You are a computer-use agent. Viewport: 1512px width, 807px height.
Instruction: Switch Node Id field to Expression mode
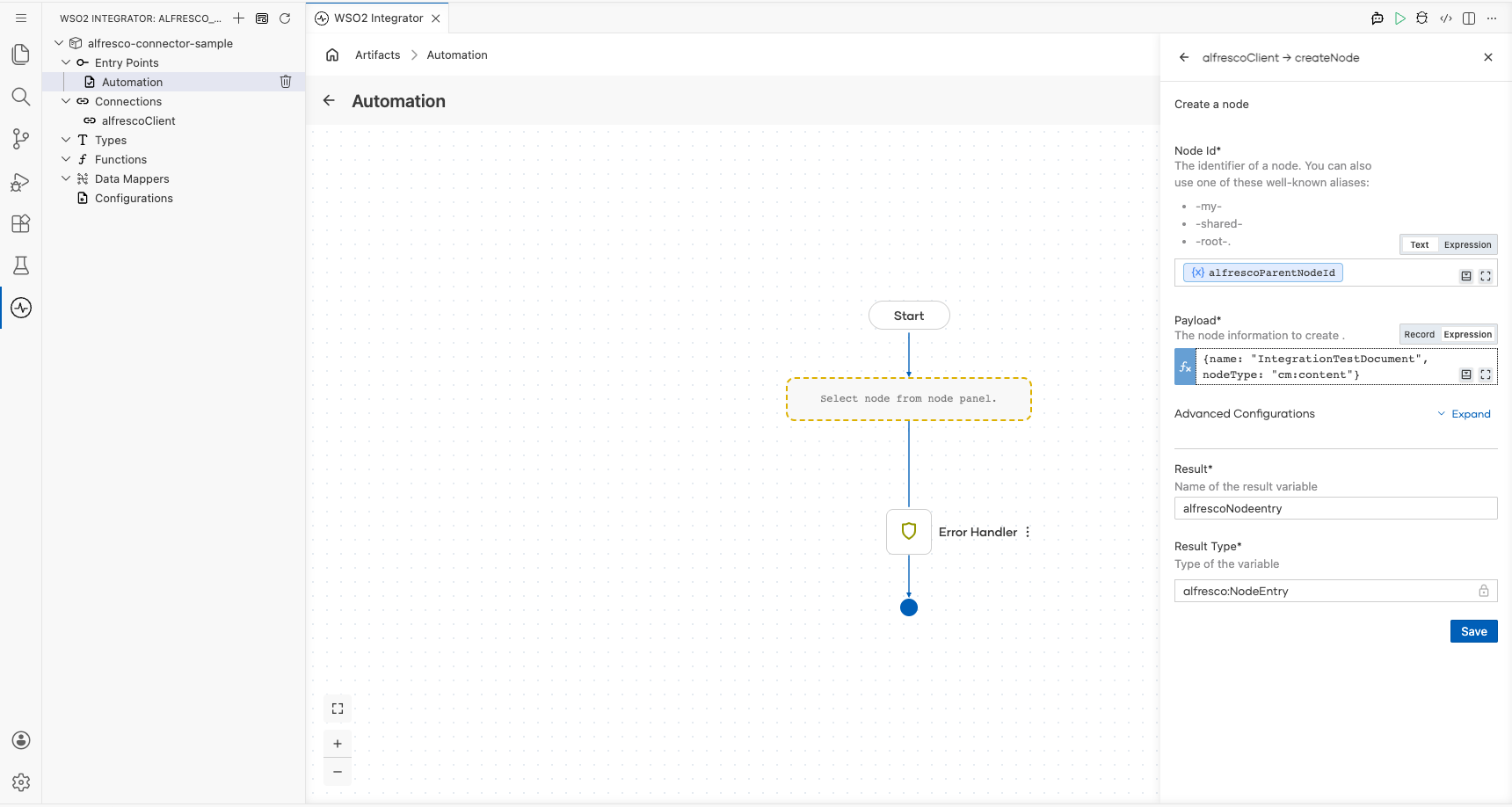click(x=1467, y=244)
